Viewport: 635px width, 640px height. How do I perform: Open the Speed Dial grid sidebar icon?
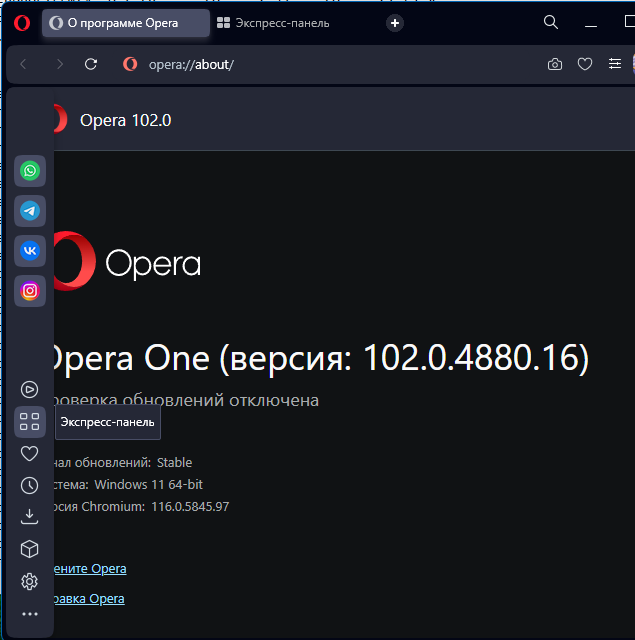(30, 422)
